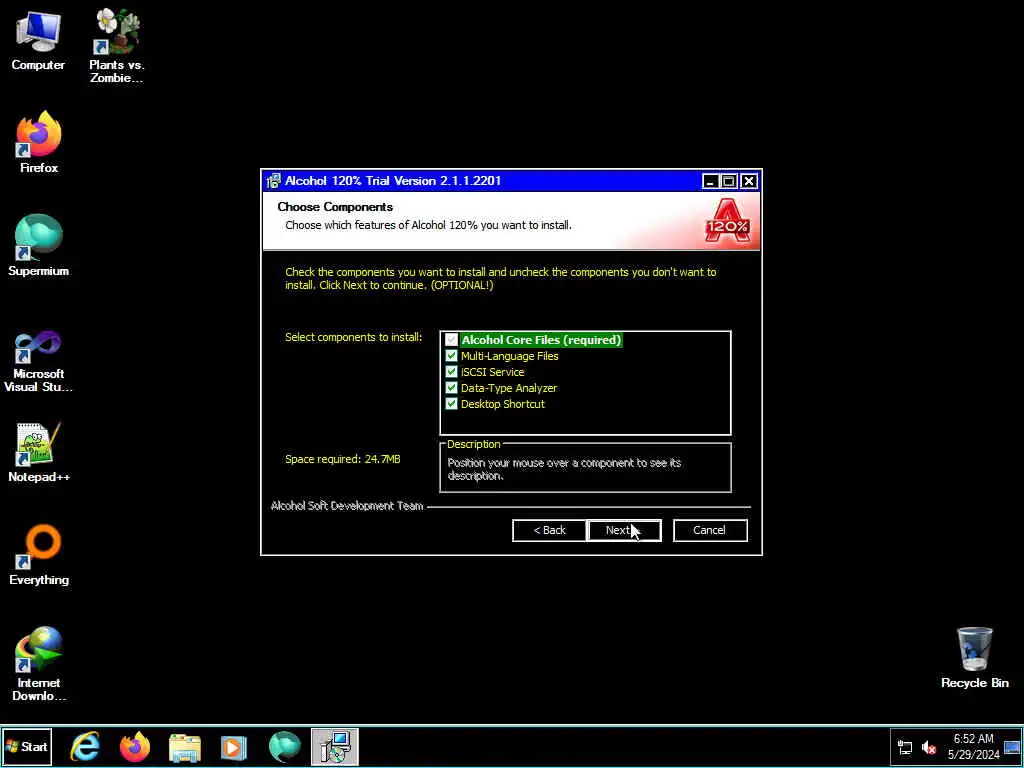Select the Microsoft Visual Studio desktop shortcut
Image resolution: width=1024 pixels, height=768 pixels.
point(39,361)
